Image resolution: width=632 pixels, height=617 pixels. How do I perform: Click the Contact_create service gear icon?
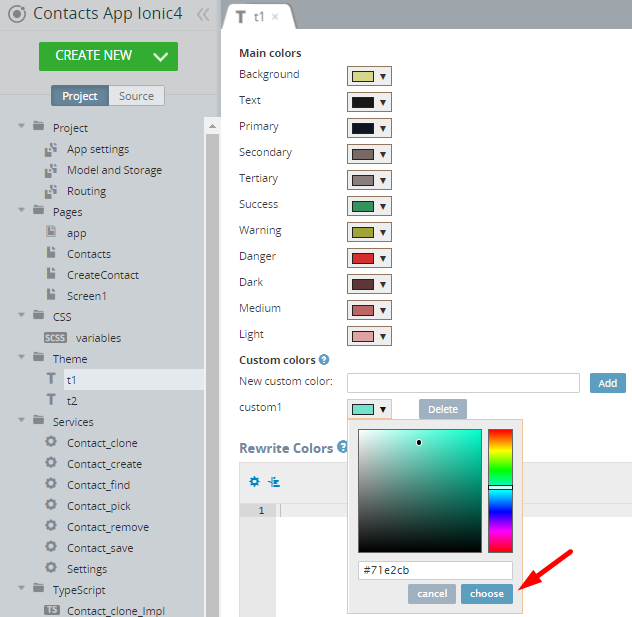(x=51, y=462)
